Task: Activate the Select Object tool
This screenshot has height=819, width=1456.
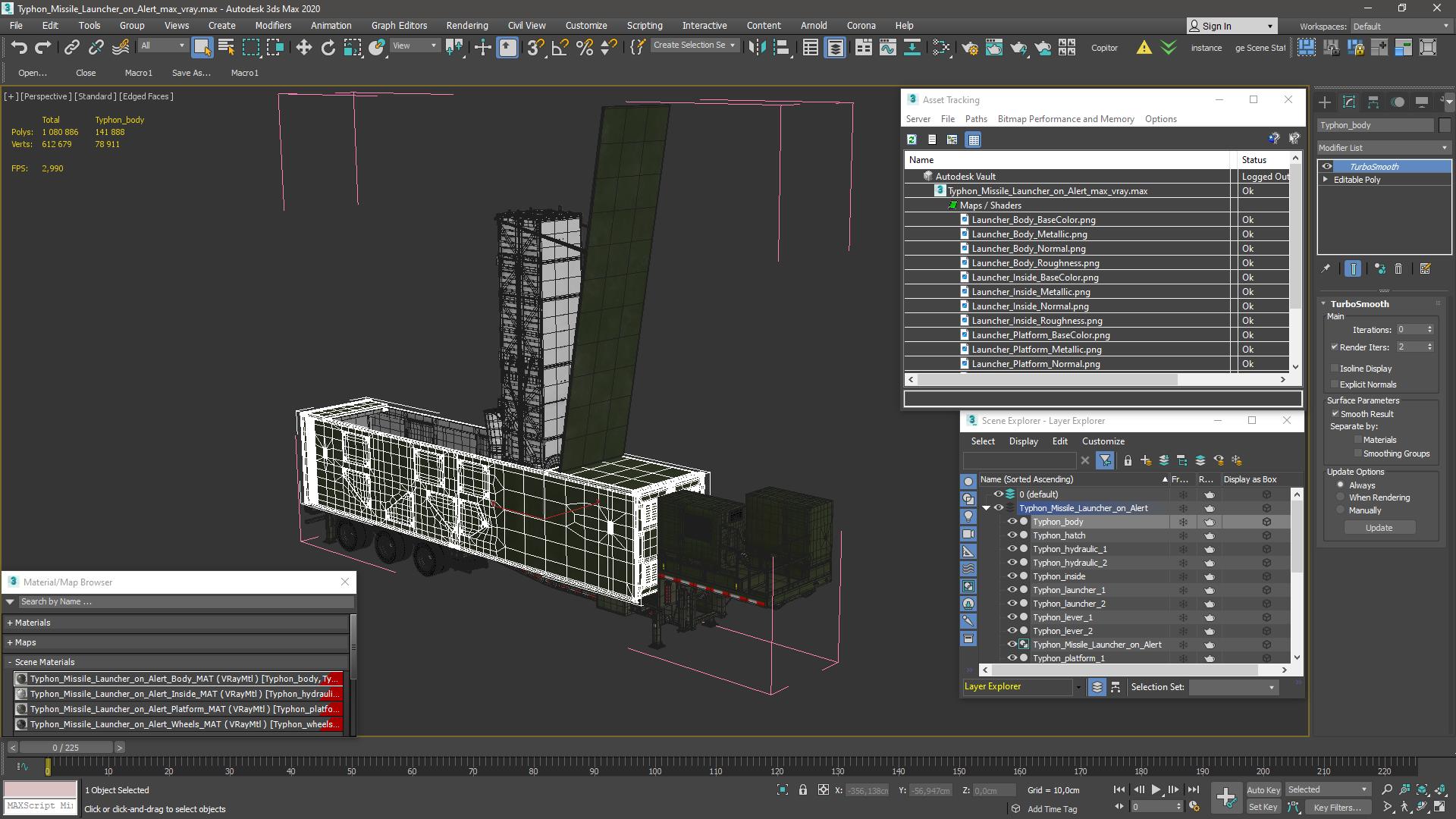Action: 202,48
